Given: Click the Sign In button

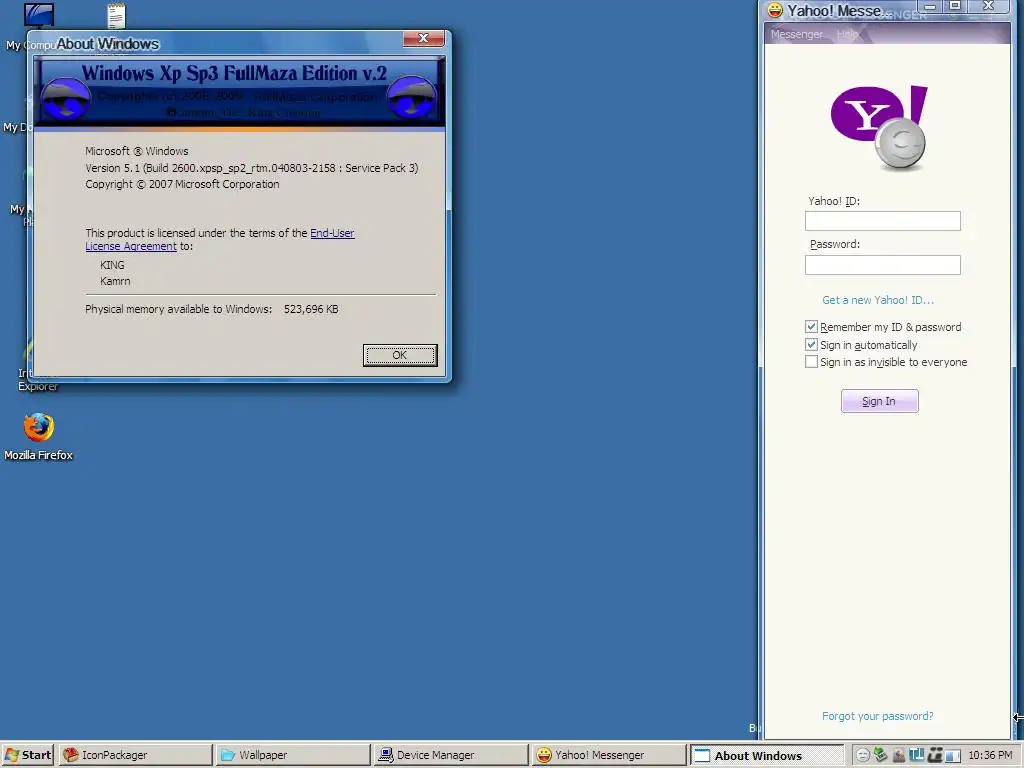Looking at the screenshot, I should 879,401.
